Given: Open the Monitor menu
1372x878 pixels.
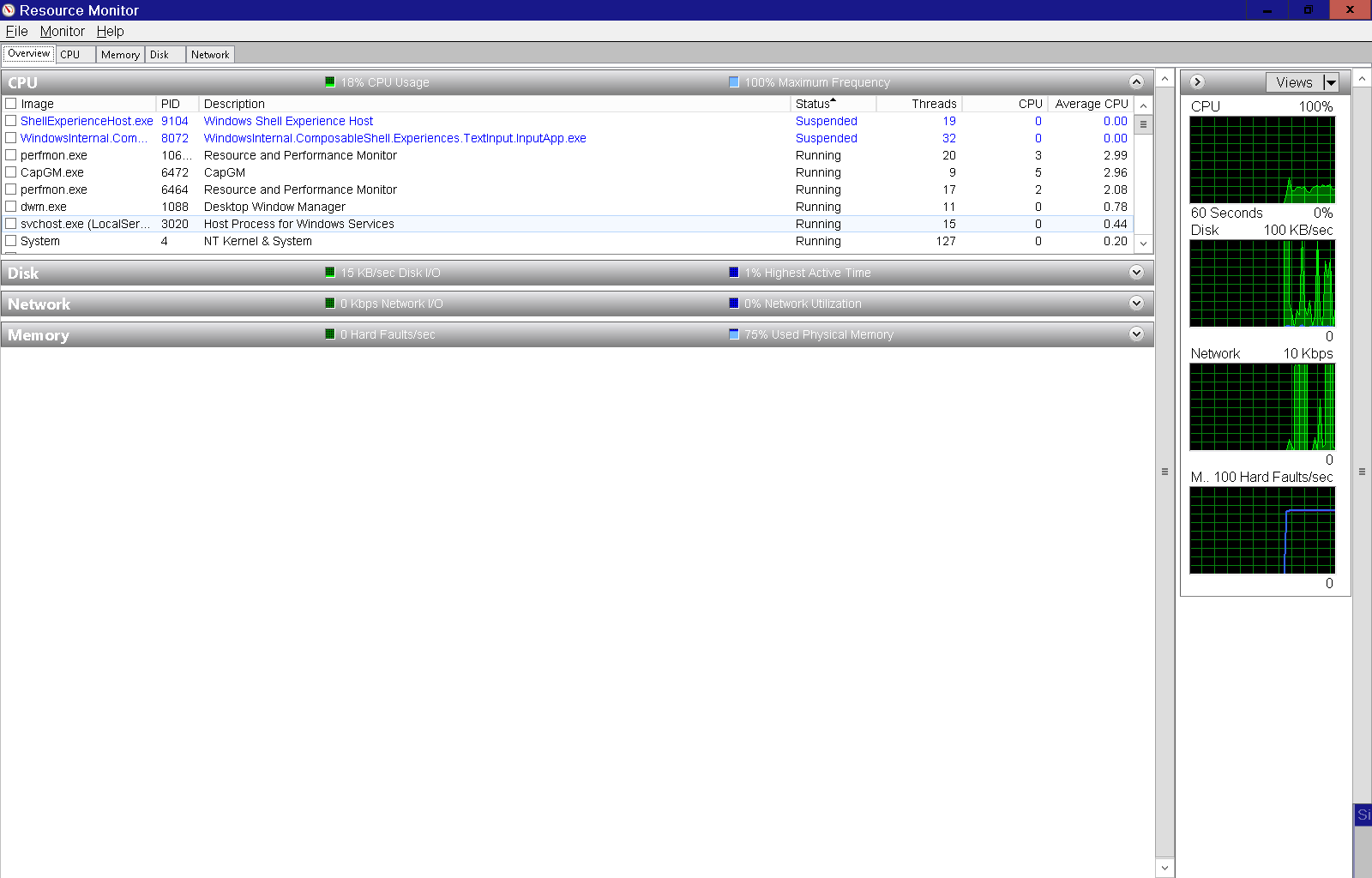Looking at the screenshot, I should coord(63,31).
